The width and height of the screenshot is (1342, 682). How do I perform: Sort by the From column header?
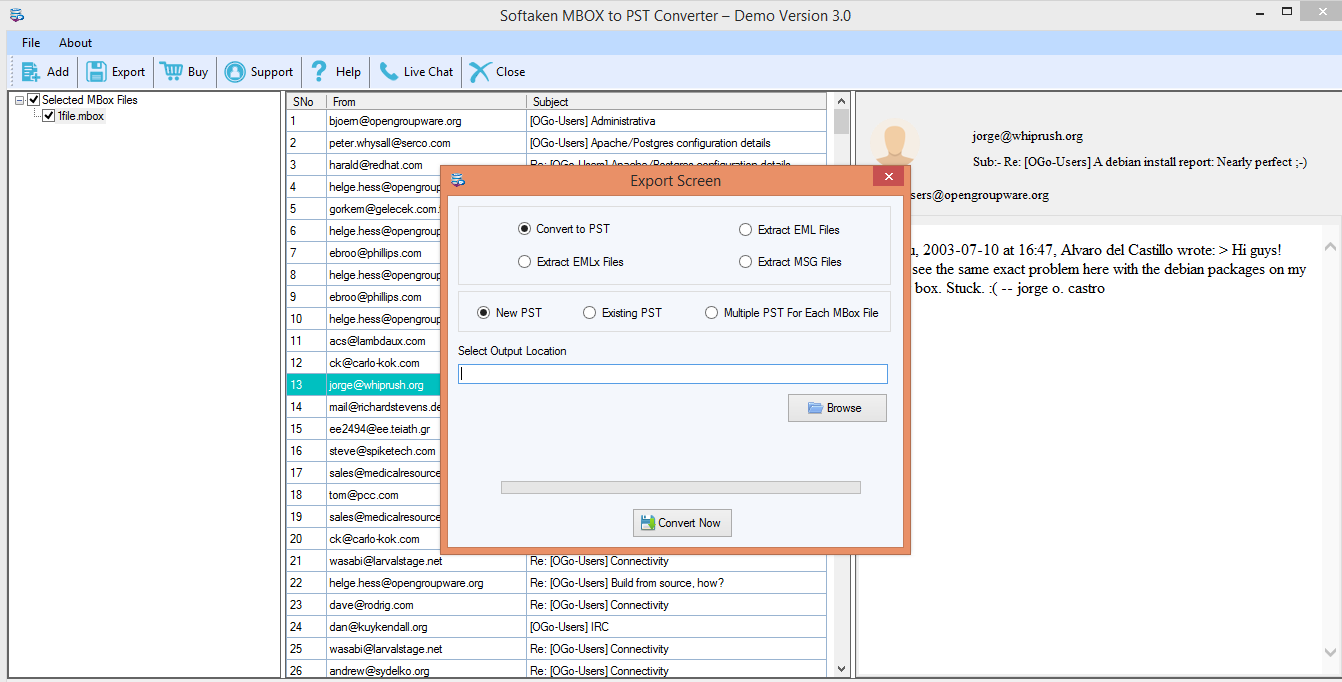click(427, 101)
